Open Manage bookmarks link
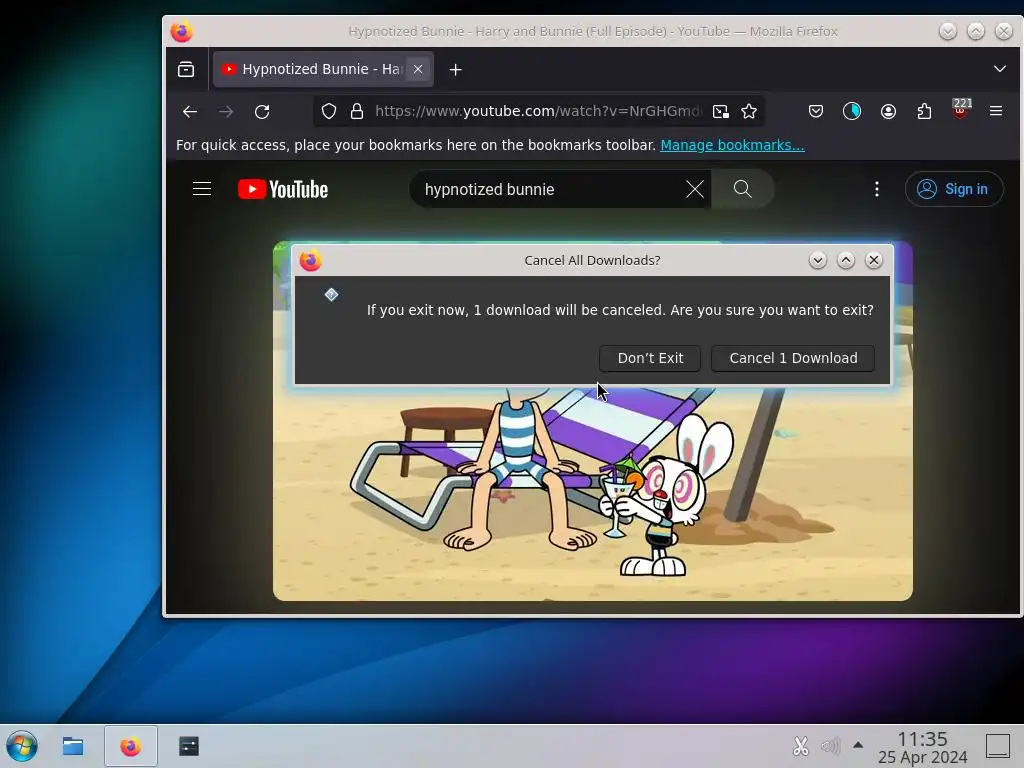 [x=732, y=145]
